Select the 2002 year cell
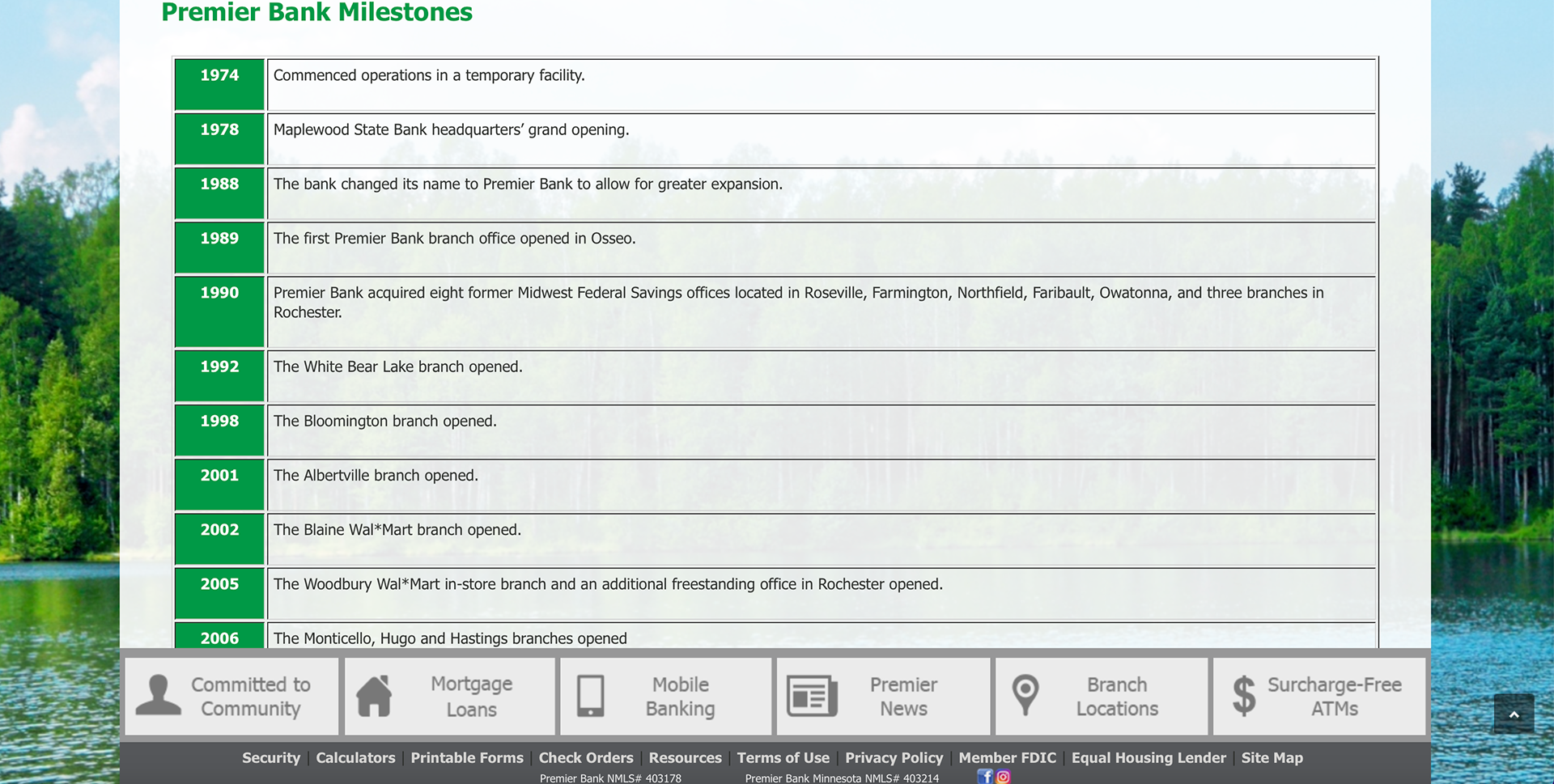Viewport: 1554px width, 784px height. coord(219,538)
